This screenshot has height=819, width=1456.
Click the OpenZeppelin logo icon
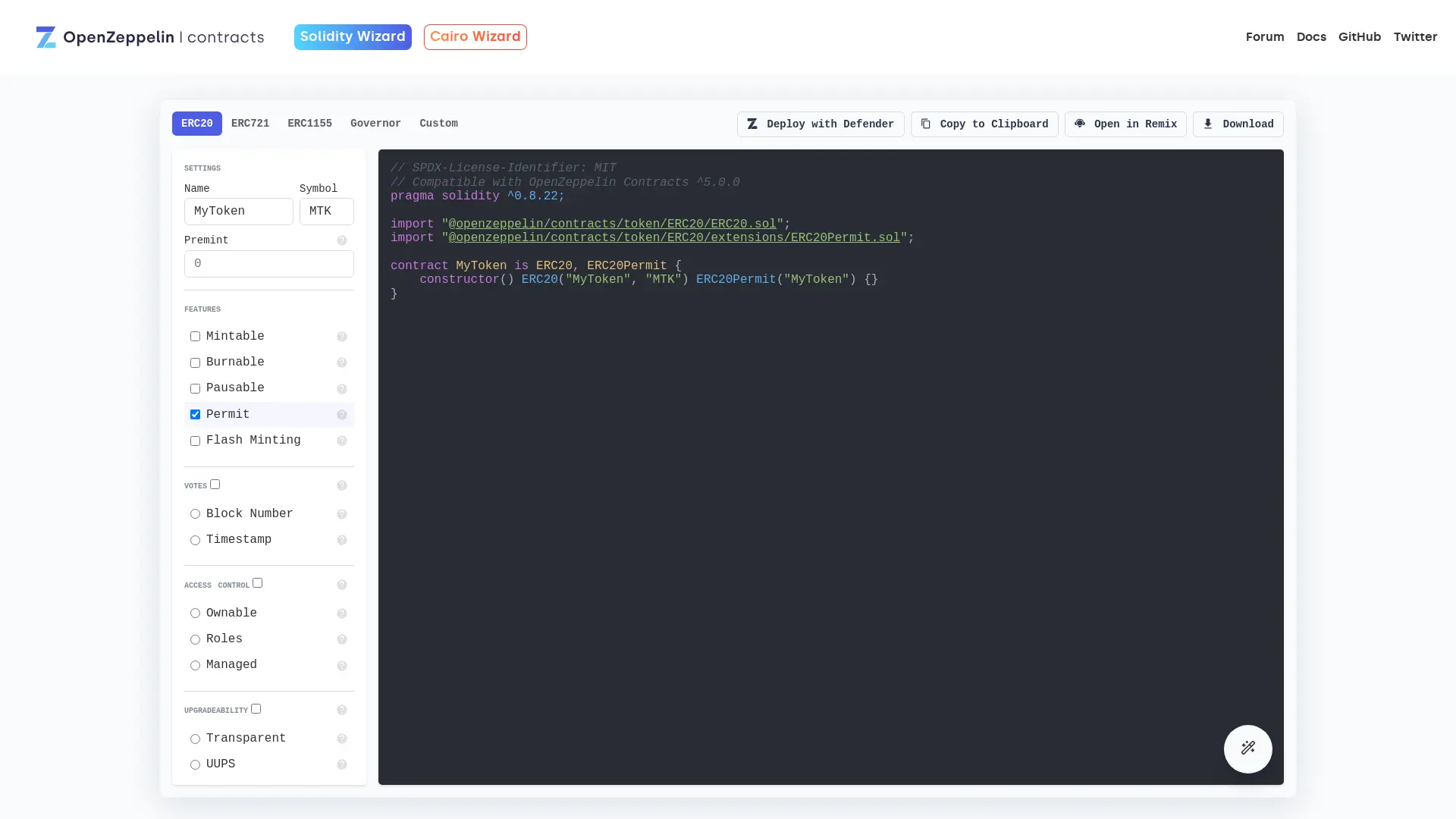(46, 36)
